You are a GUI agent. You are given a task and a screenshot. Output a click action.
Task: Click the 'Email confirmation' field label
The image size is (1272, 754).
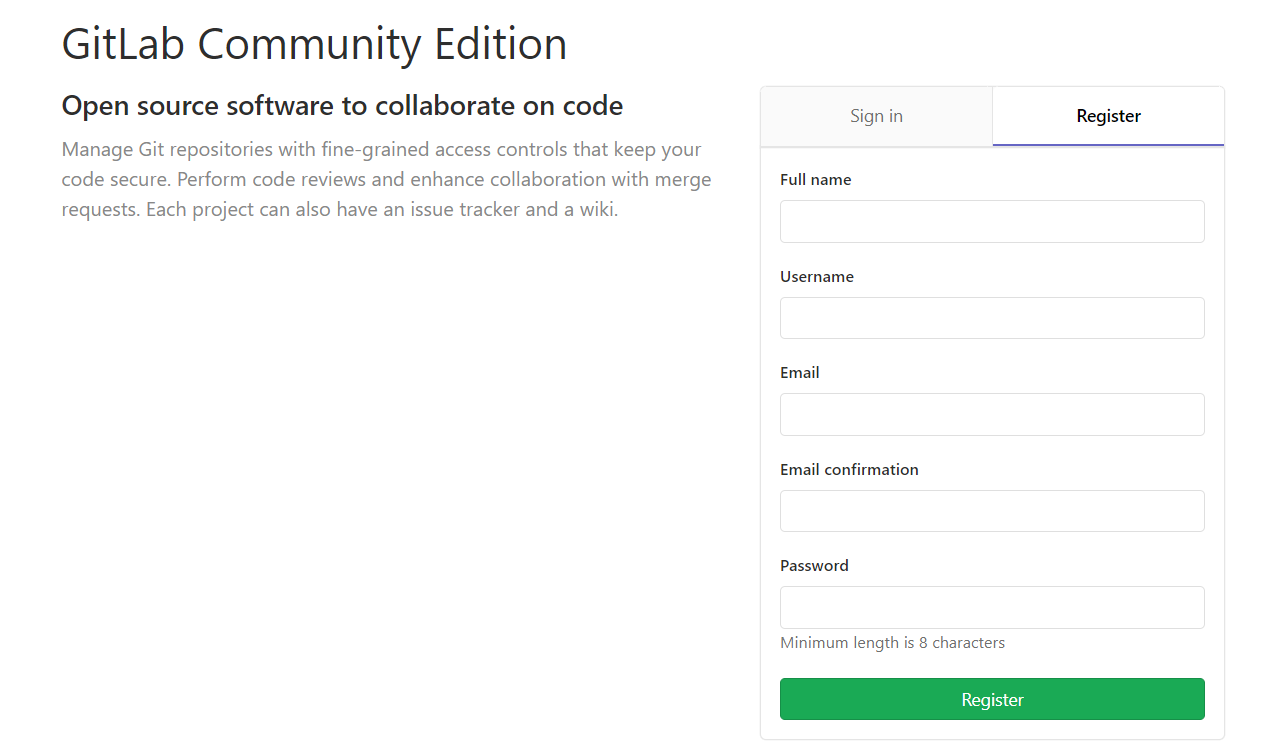tap(849, 470)
